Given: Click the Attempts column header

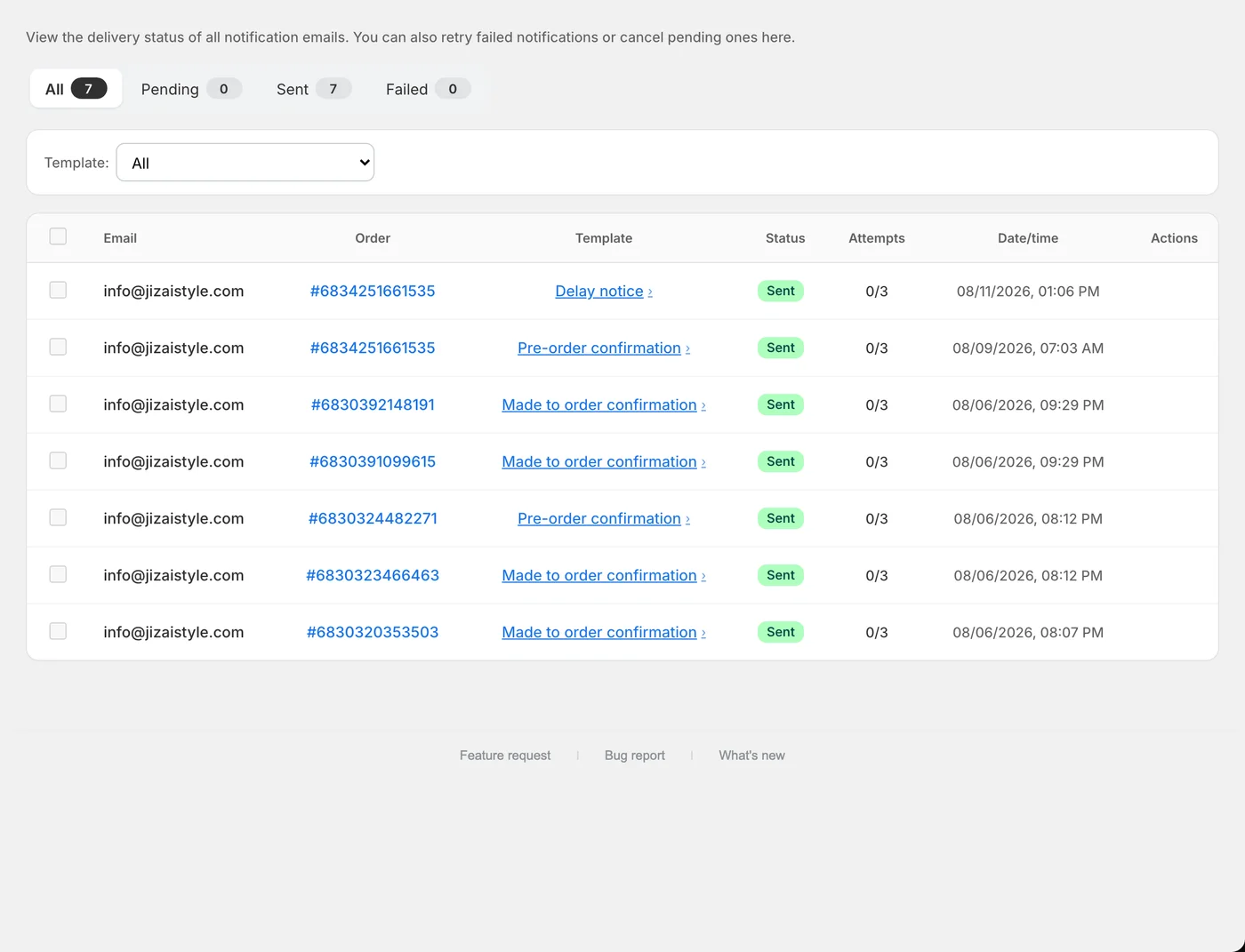Looking at the screenshot, I should [877, 238].
